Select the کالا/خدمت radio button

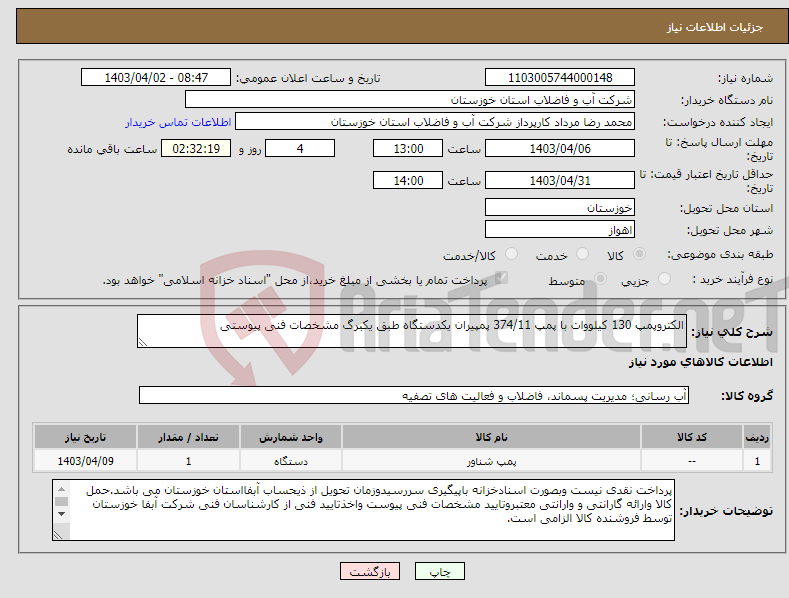511,254
